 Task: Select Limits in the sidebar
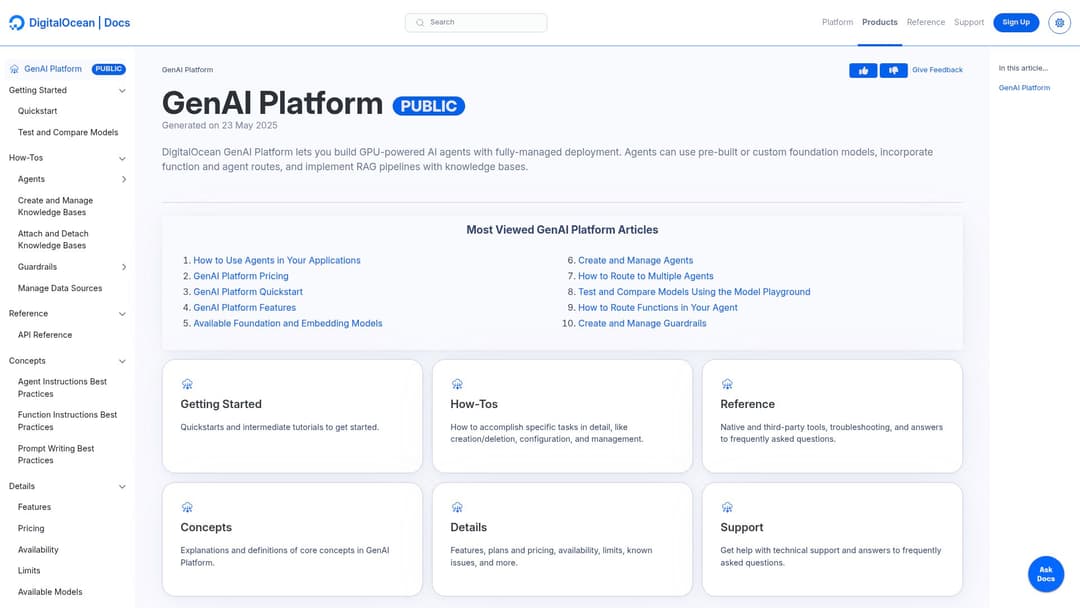tap(29, 570)
